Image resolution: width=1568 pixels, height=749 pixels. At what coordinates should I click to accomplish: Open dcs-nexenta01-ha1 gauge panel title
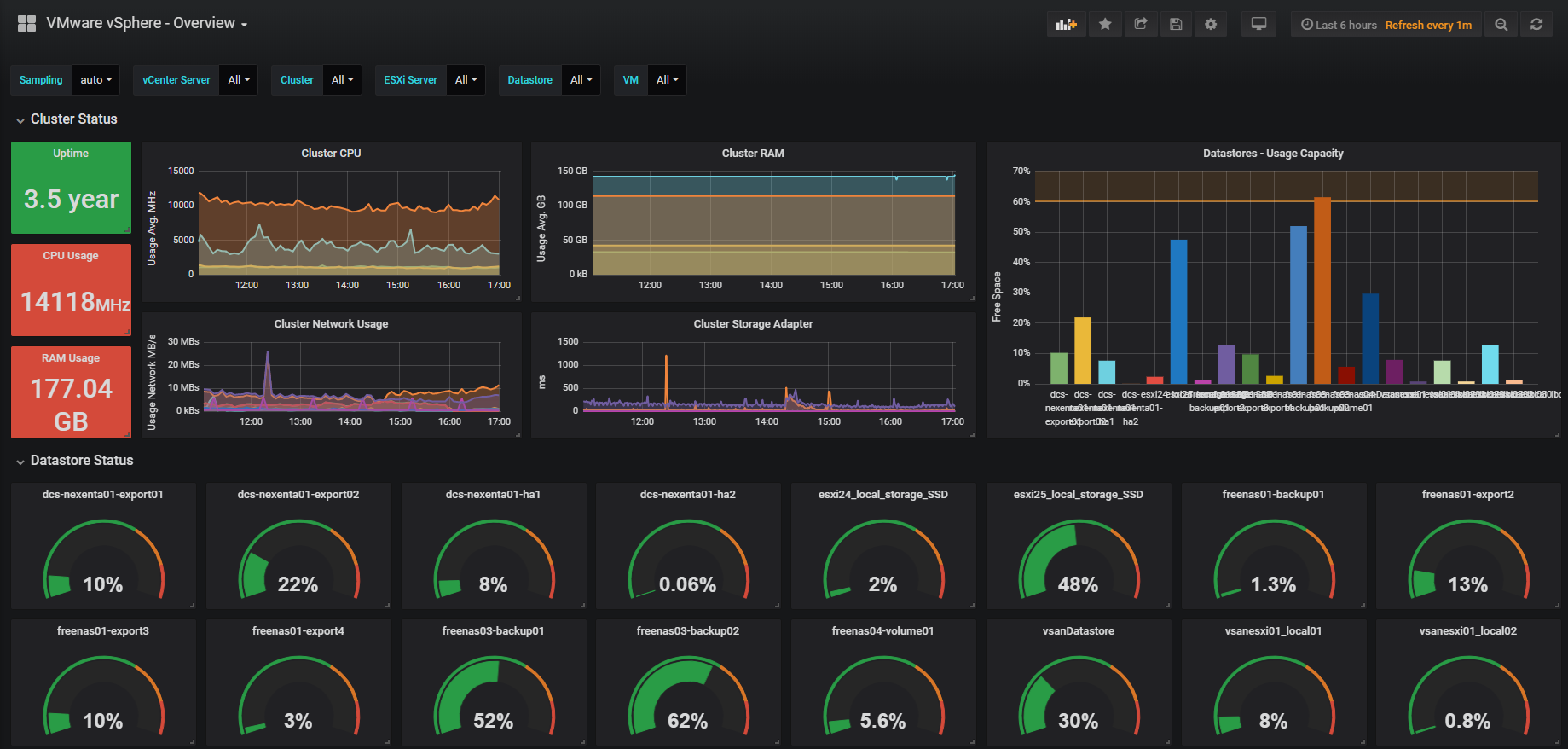click(x=493, y=495)
